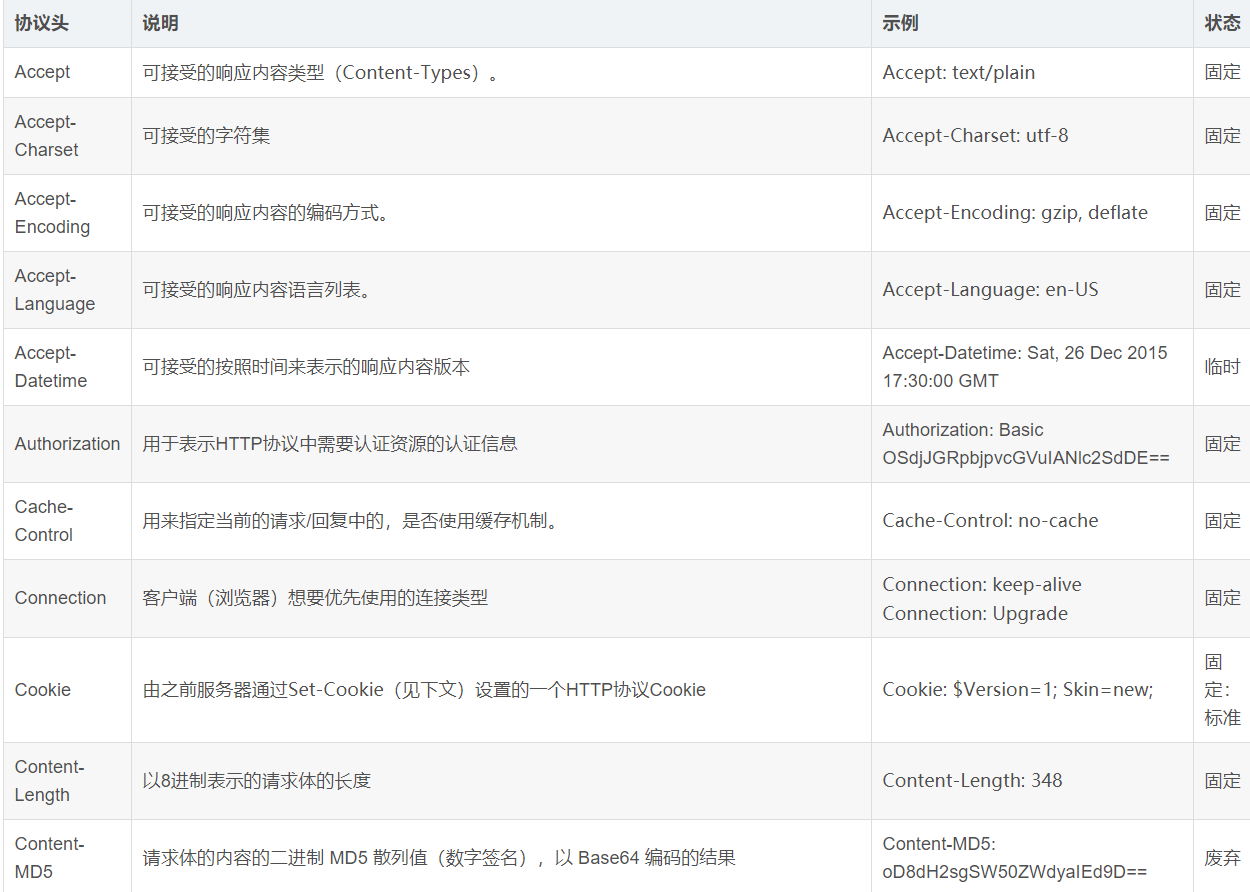Click the Accept-Encoding header name cell
This screenshot has height=892, width=1250.
(52, 213)
